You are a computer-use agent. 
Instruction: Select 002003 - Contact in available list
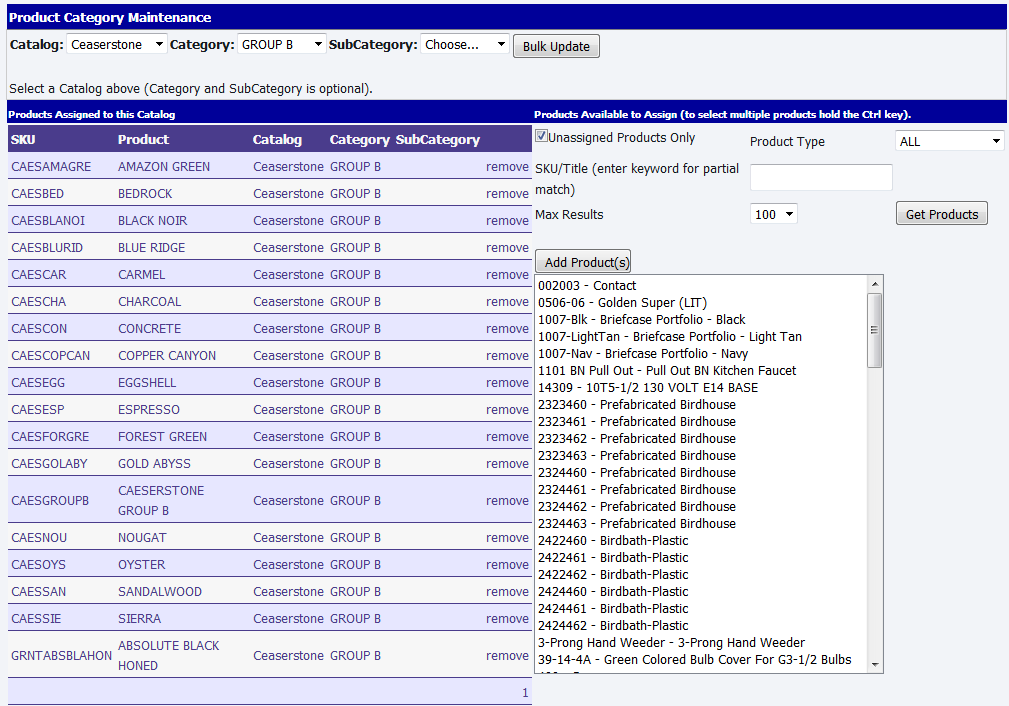point(587,286)
